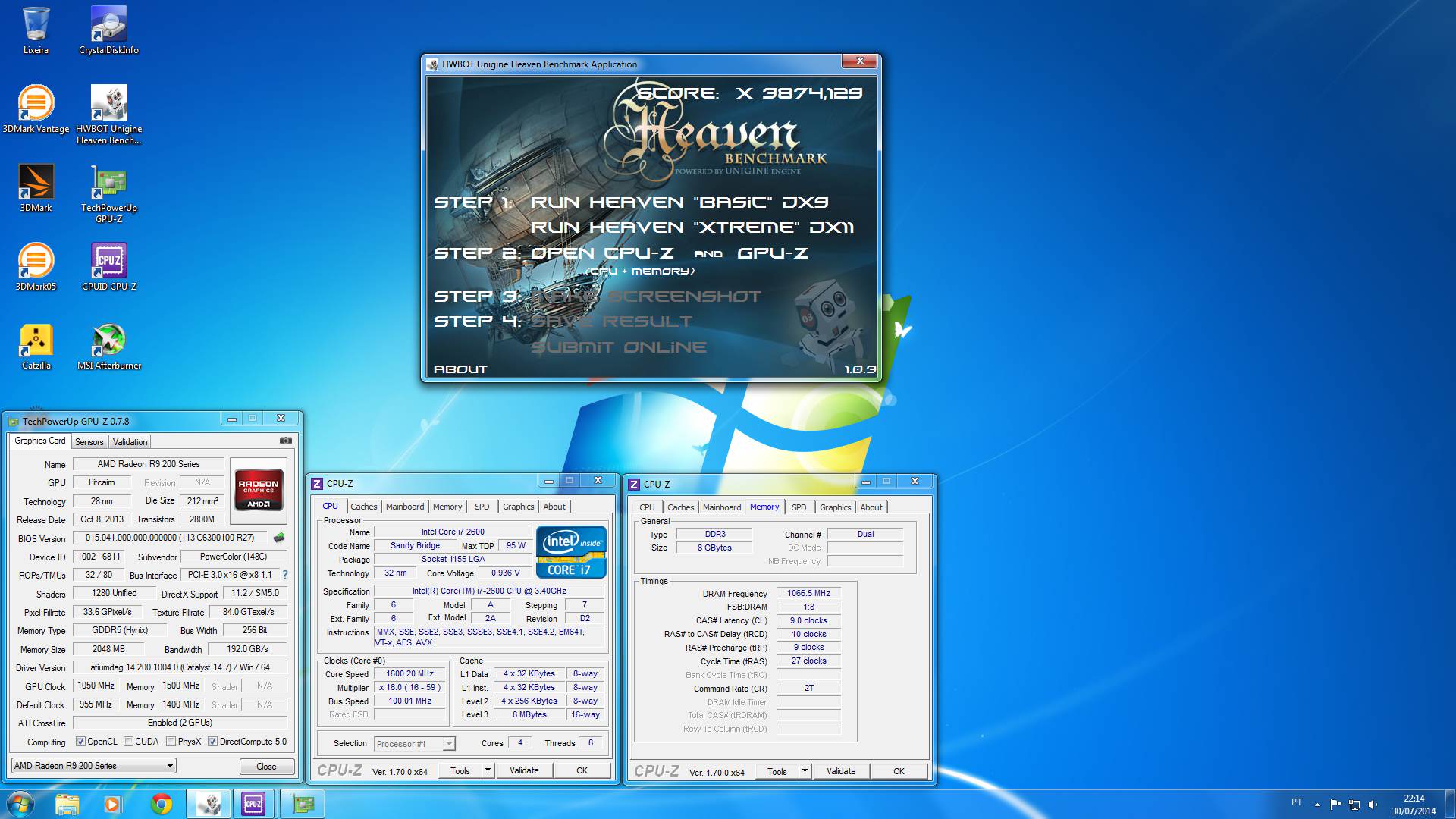Click GPU-Z screenshot camera icon

point(285,441)
